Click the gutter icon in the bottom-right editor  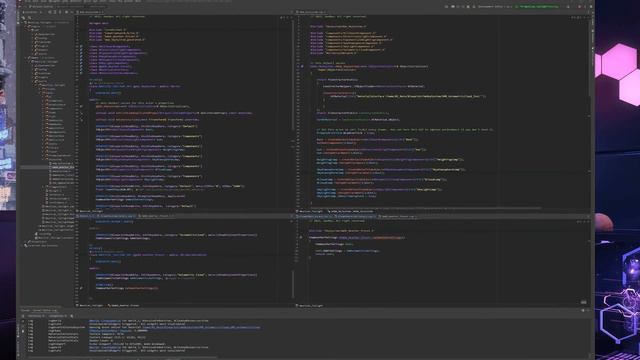(x=301, y=237)
